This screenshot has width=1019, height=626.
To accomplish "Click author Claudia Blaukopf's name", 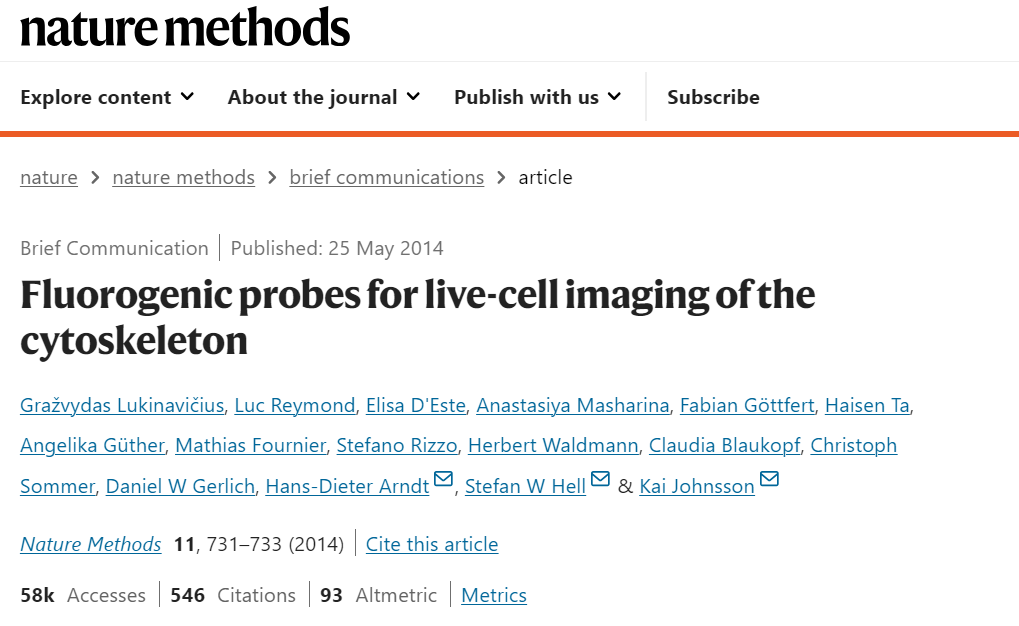I will tap(723, 445).
